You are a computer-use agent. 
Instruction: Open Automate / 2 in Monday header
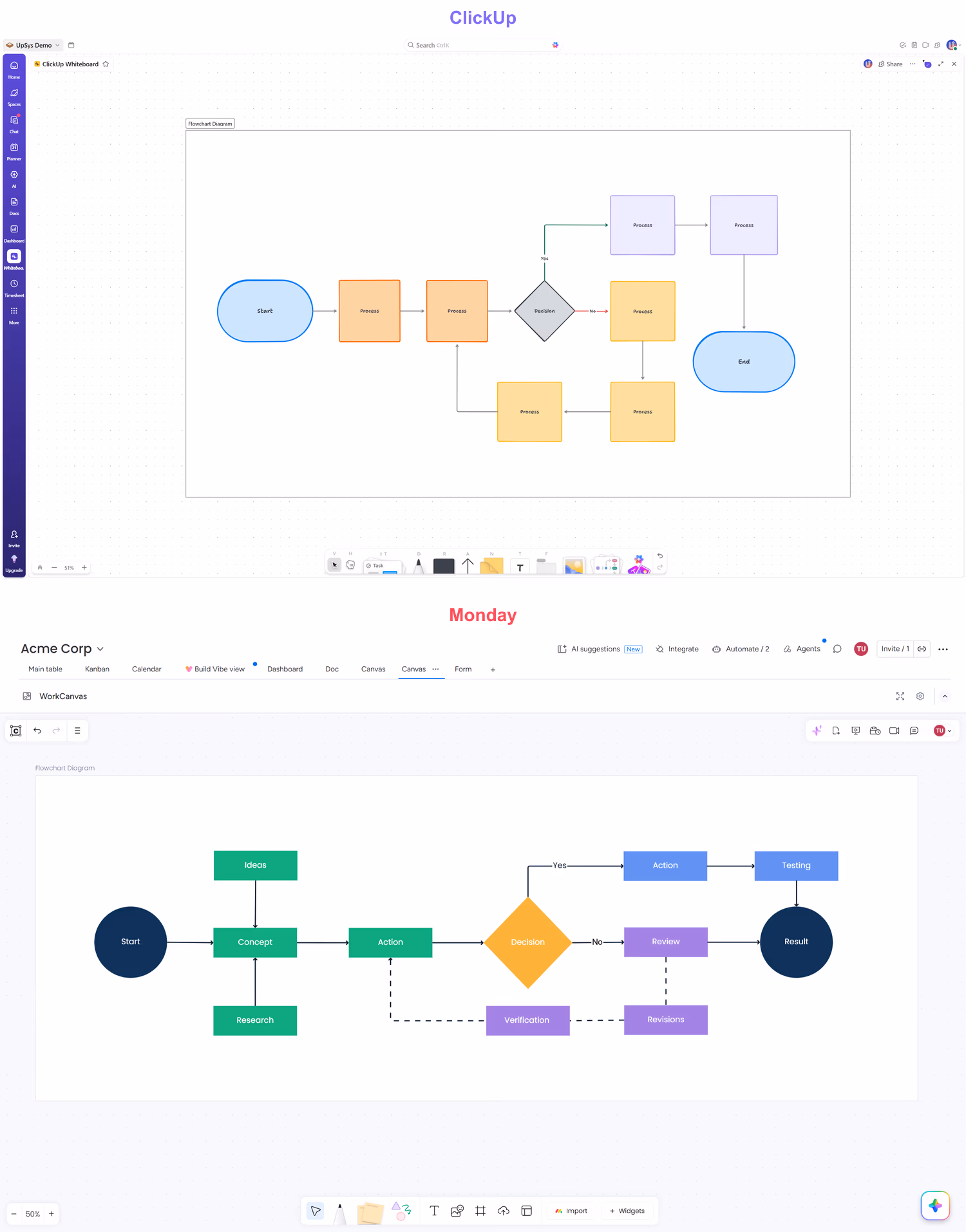(741, 649)
